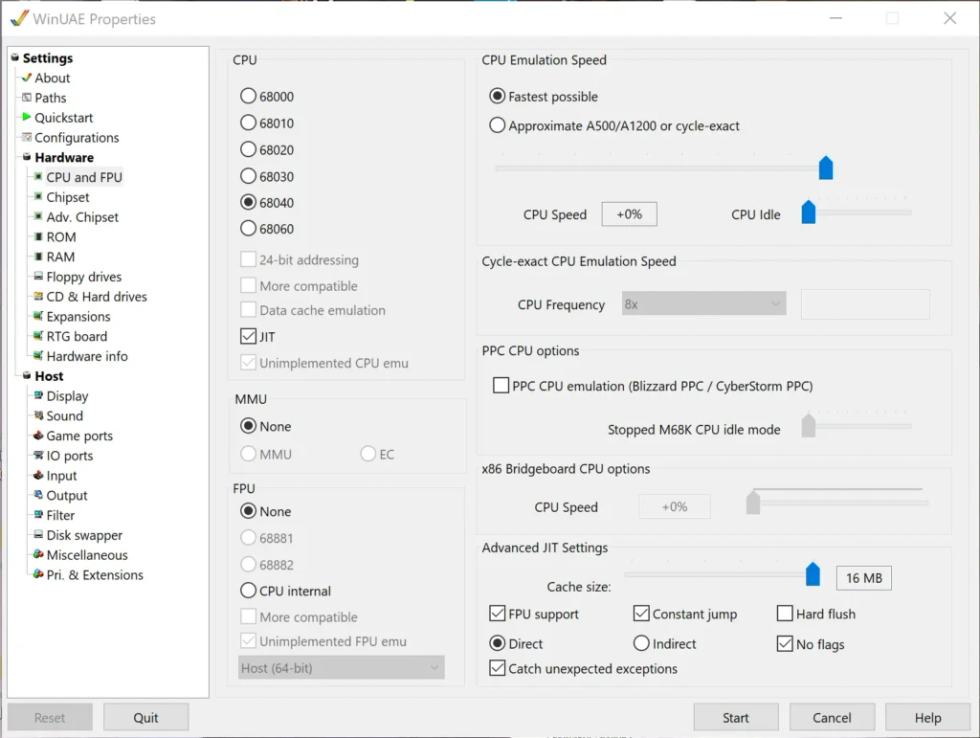This screenshot has height=738, width=980.
Task: Collapse the Host tree section
Action: point(27,376)
